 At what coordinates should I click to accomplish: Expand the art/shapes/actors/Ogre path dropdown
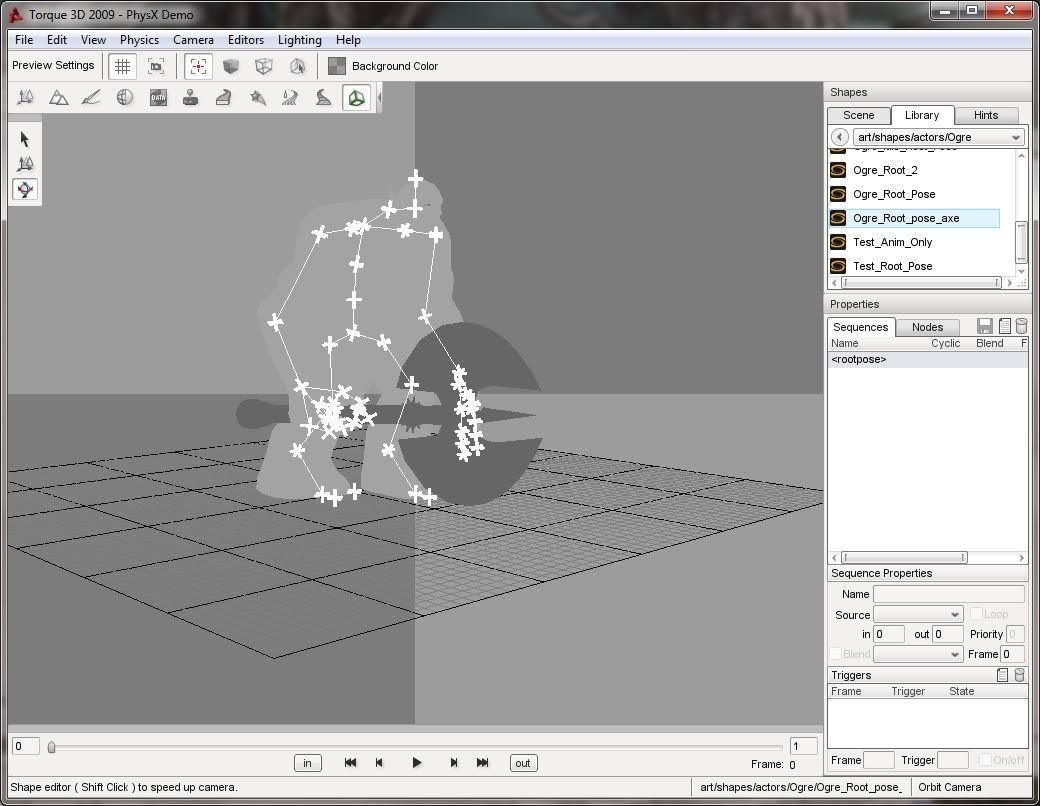click(1016, 137)
